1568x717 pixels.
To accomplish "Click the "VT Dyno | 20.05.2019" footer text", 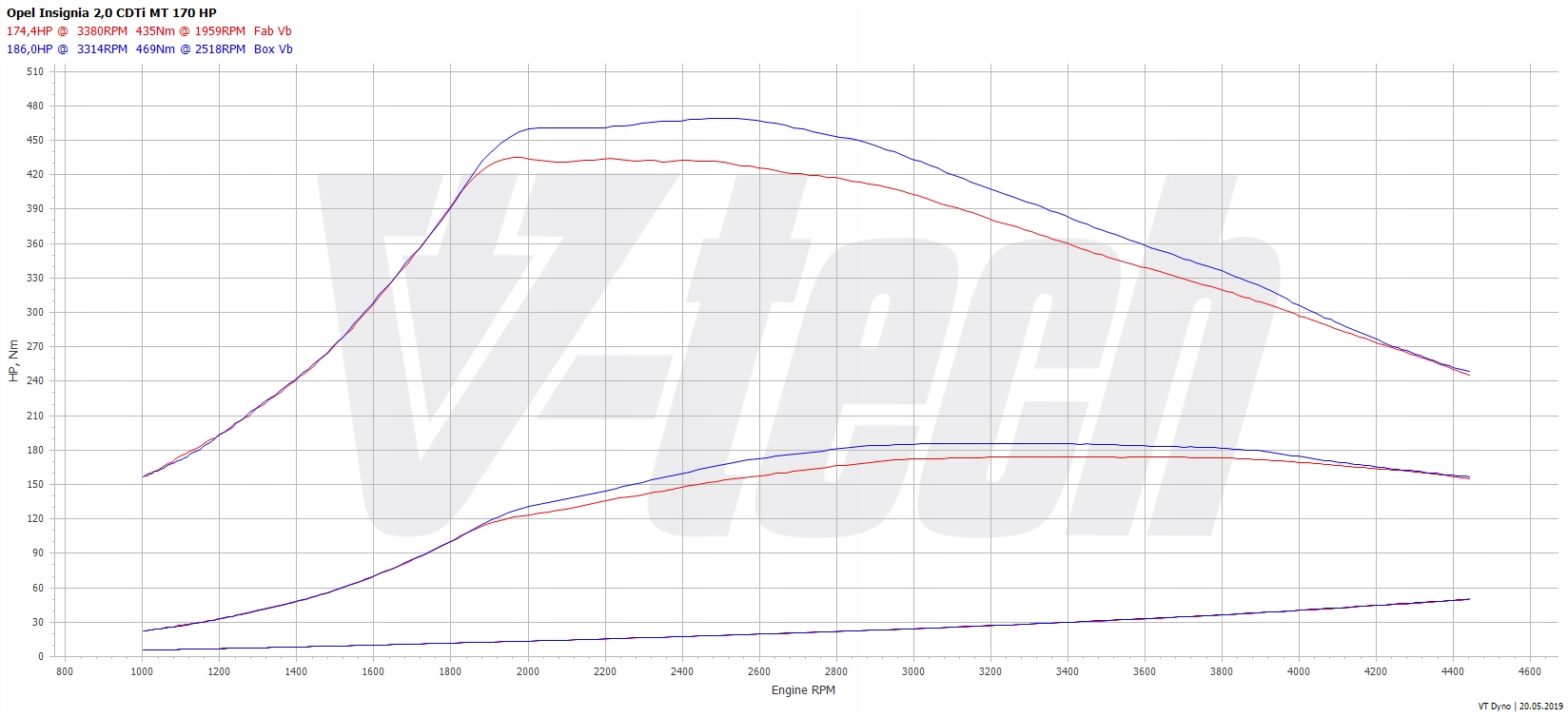I will (x=1519, y=706).
